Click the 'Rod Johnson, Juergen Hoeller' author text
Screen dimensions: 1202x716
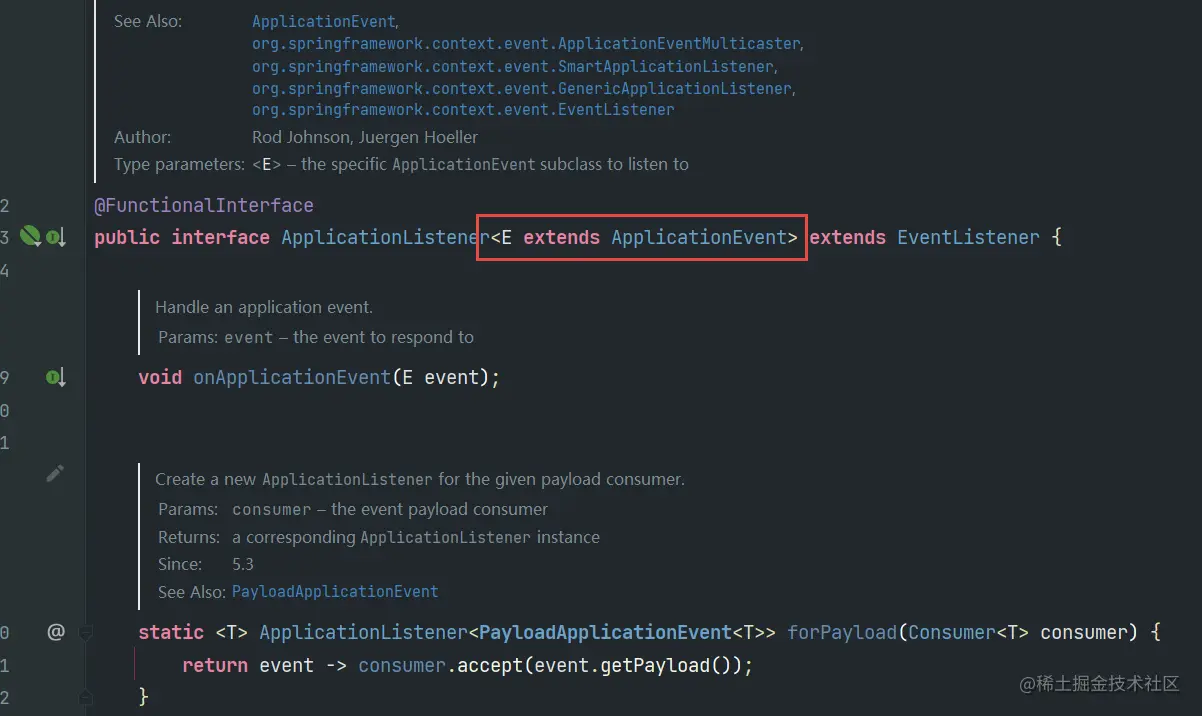365,137
